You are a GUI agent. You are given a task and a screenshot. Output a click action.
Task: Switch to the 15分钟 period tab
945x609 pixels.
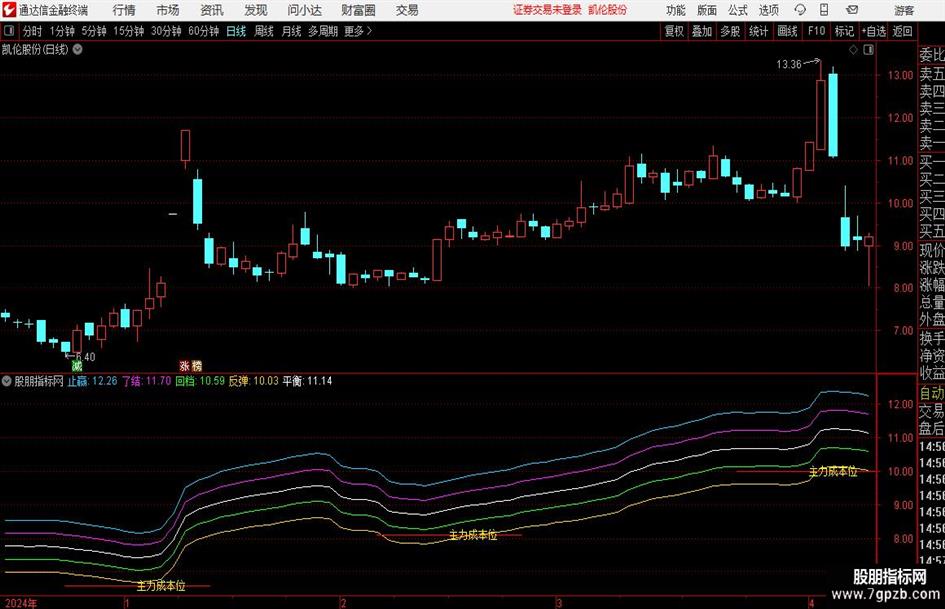(x=128, y=31)
